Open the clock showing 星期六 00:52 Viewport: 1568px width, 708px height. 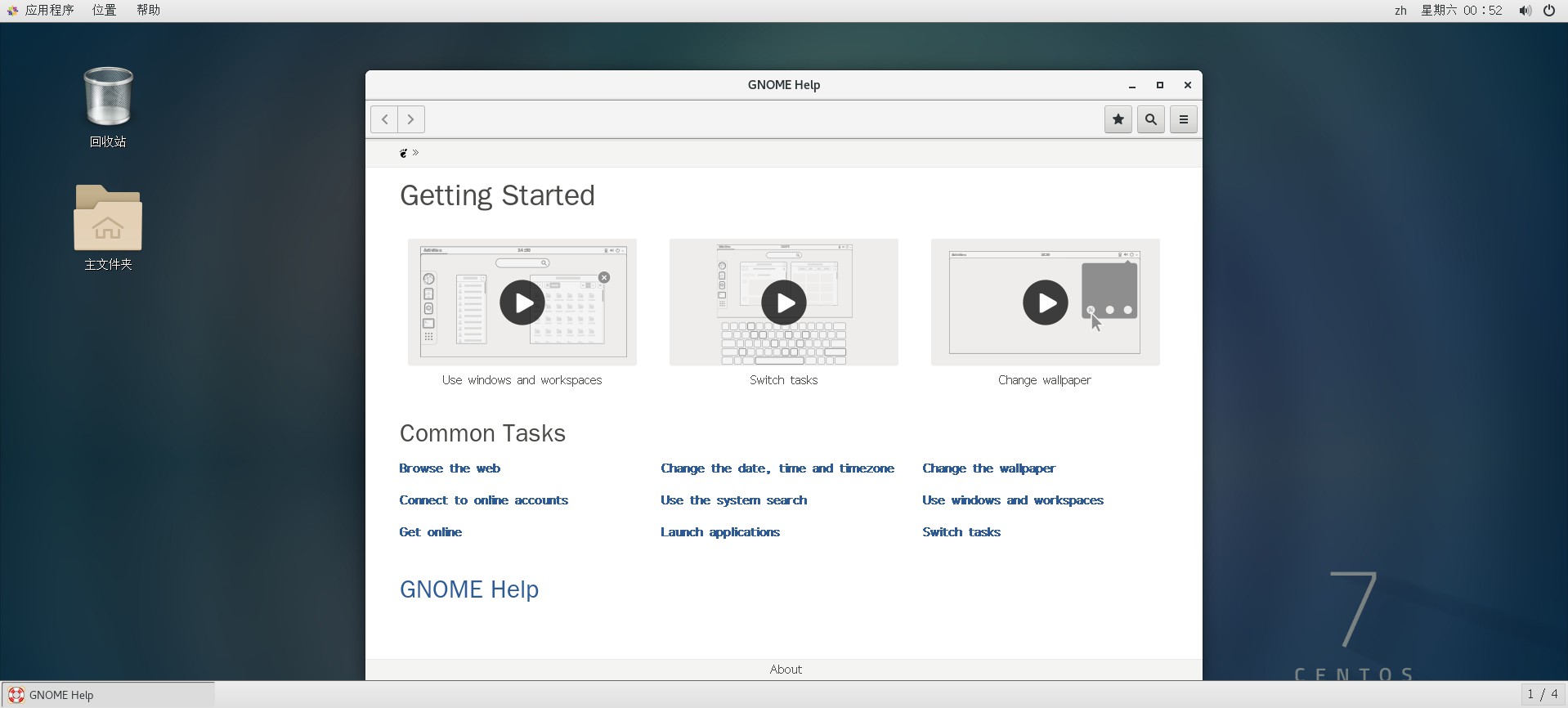1461,11
